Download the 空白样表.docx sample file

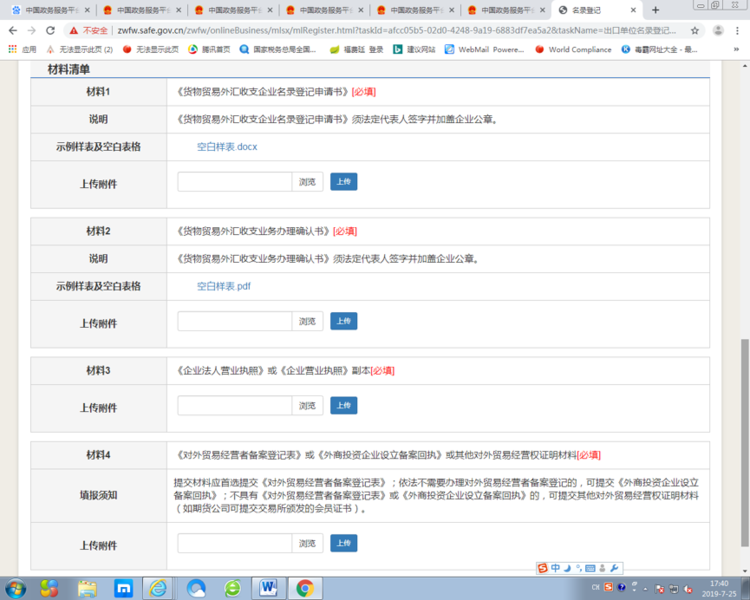pos(227,147)
